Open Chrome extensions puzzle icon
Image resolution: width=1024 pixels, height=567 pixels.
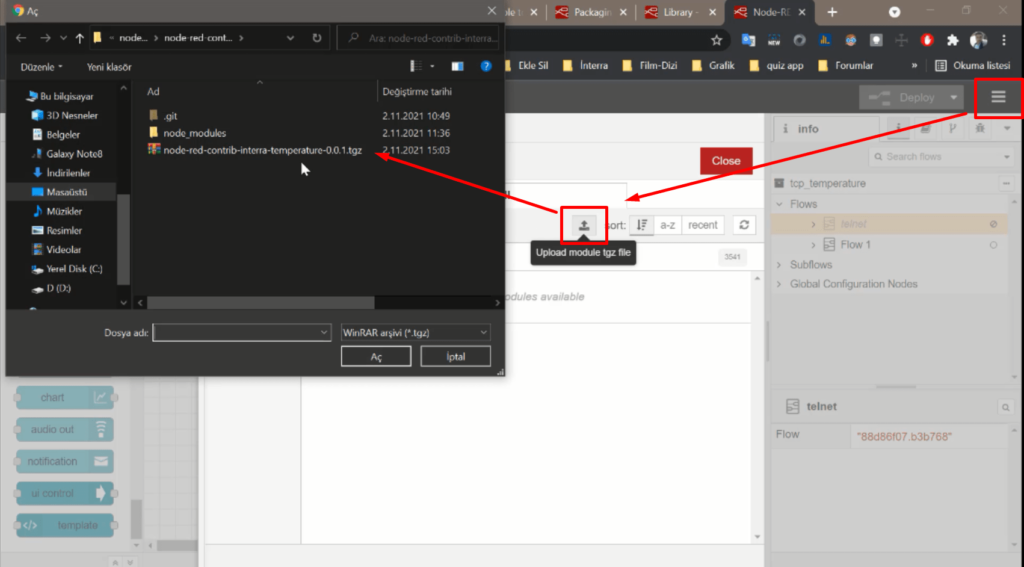953,40
